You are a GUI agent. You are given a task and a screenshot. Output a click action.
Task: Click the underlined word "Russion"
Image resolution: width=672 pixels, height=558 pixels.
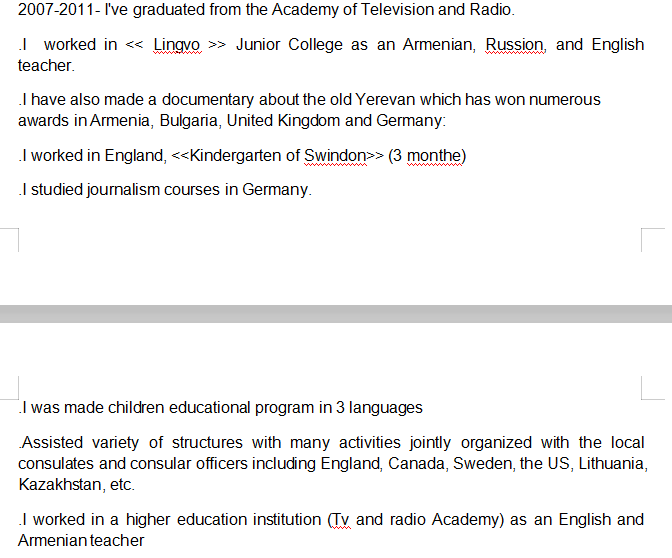coord(515,45)
